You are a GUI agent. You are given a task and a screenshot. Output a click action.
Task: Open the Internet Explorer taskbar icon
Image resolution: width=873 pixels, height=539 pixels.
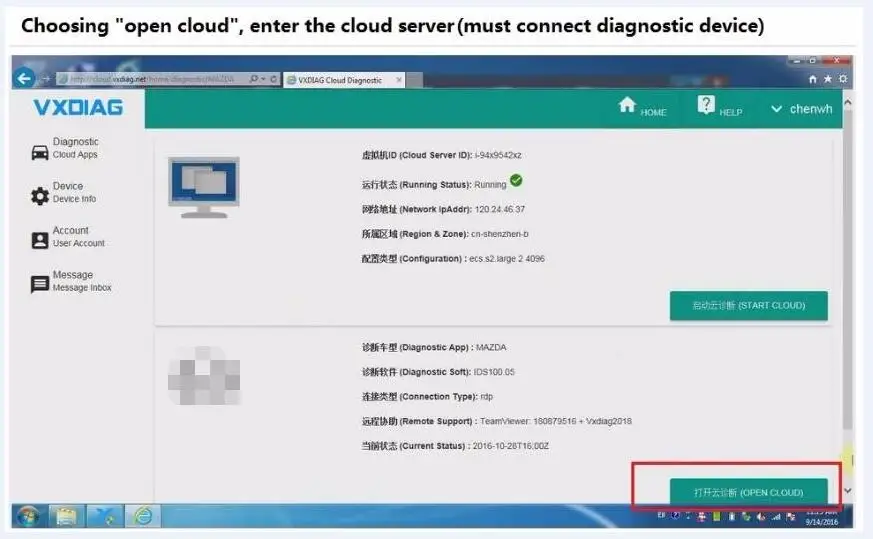[143, 516]
